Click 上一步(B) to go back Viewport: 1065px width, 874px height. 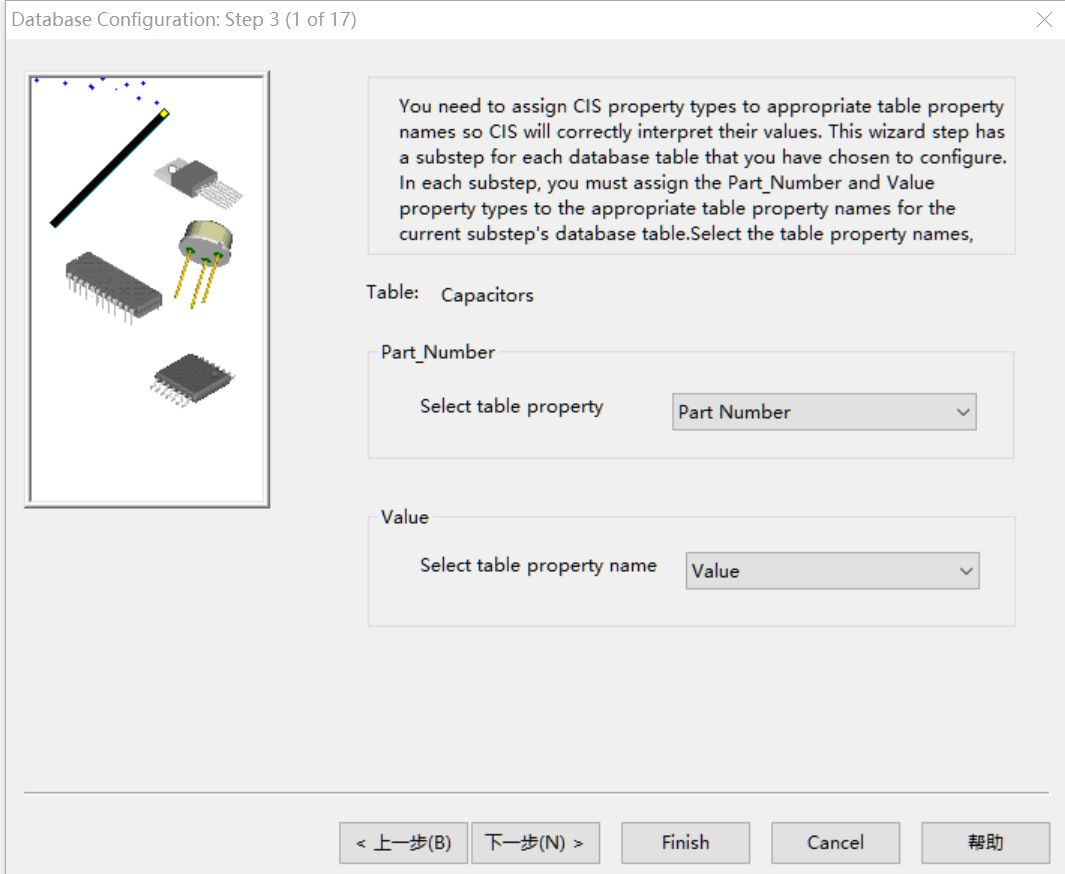(x=403, y=842)
